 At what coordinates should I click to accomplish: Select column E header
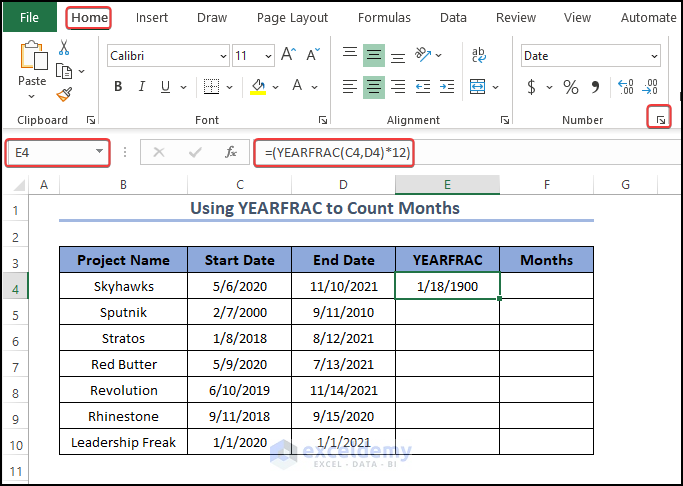point(447,185)
